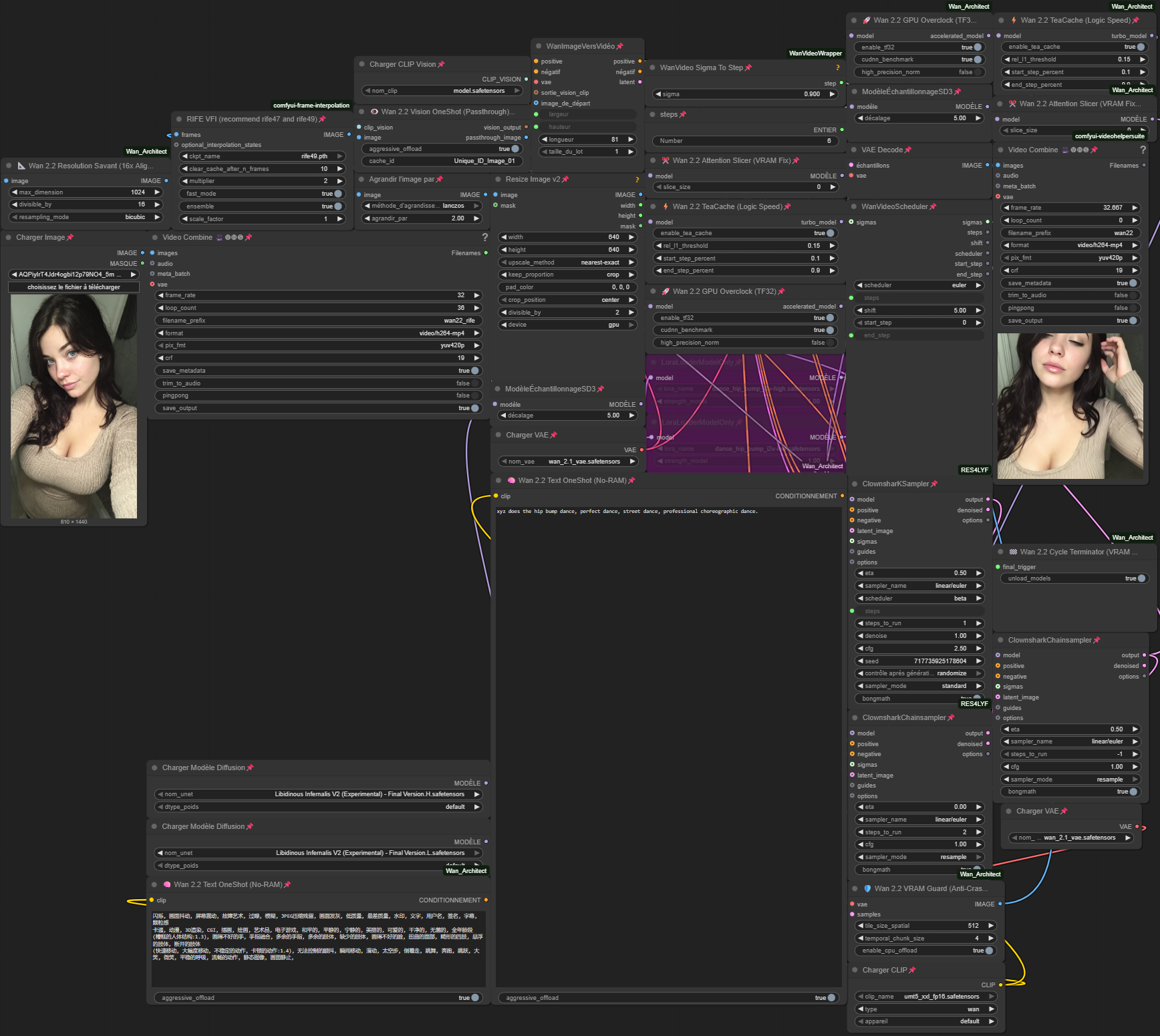Click the pin icon on RIFE VFI node title

click(322, 119)
